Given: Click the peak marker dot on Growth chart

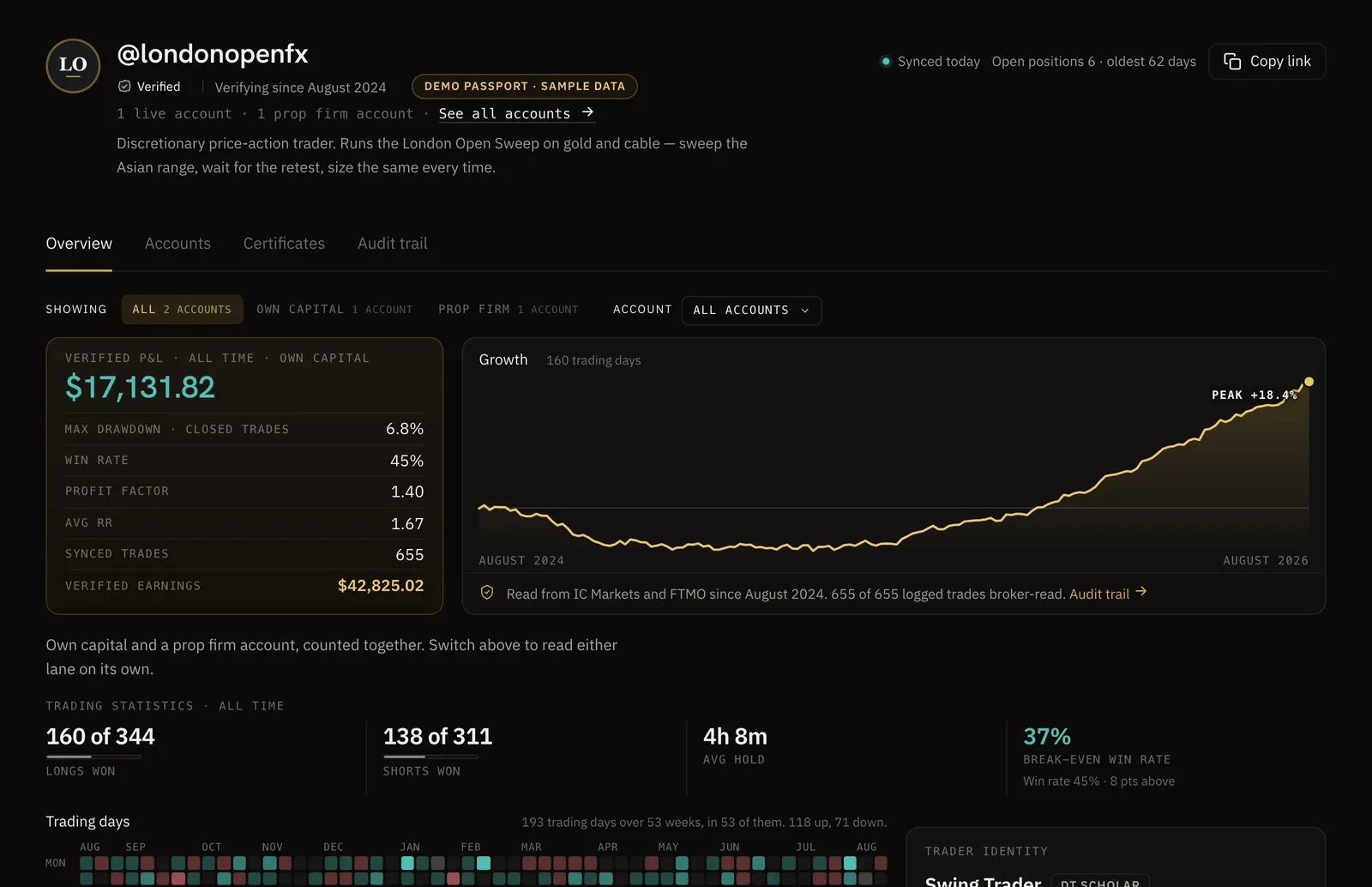Looking at the screenshot, I should coord(1309,382).
